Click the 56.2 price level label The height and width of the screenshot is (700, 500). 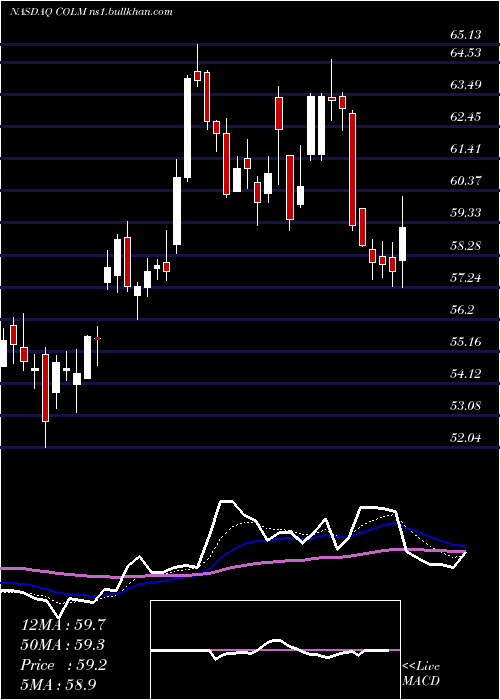(x=462, y=310)
